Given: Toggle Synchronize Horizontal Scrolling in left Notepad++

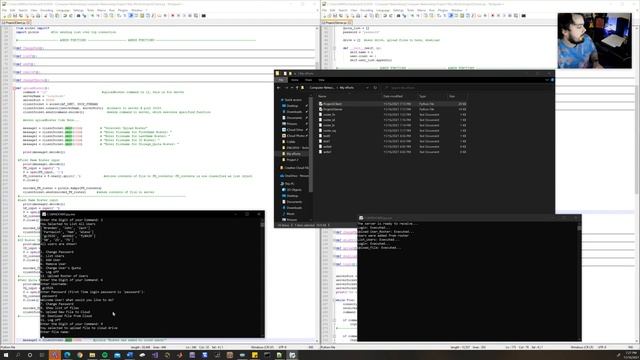Looking at the screenshot, I should click(111, 16).
